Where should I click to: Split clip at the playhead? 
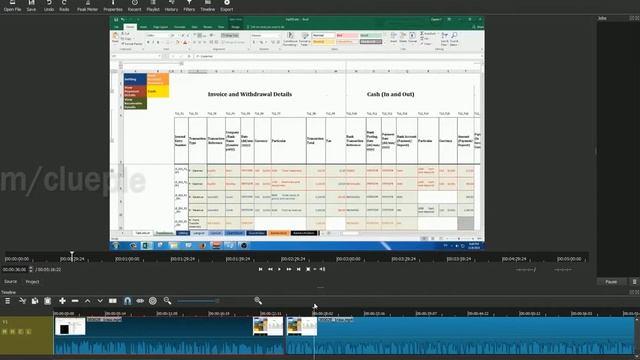click(x=113, y=301)
